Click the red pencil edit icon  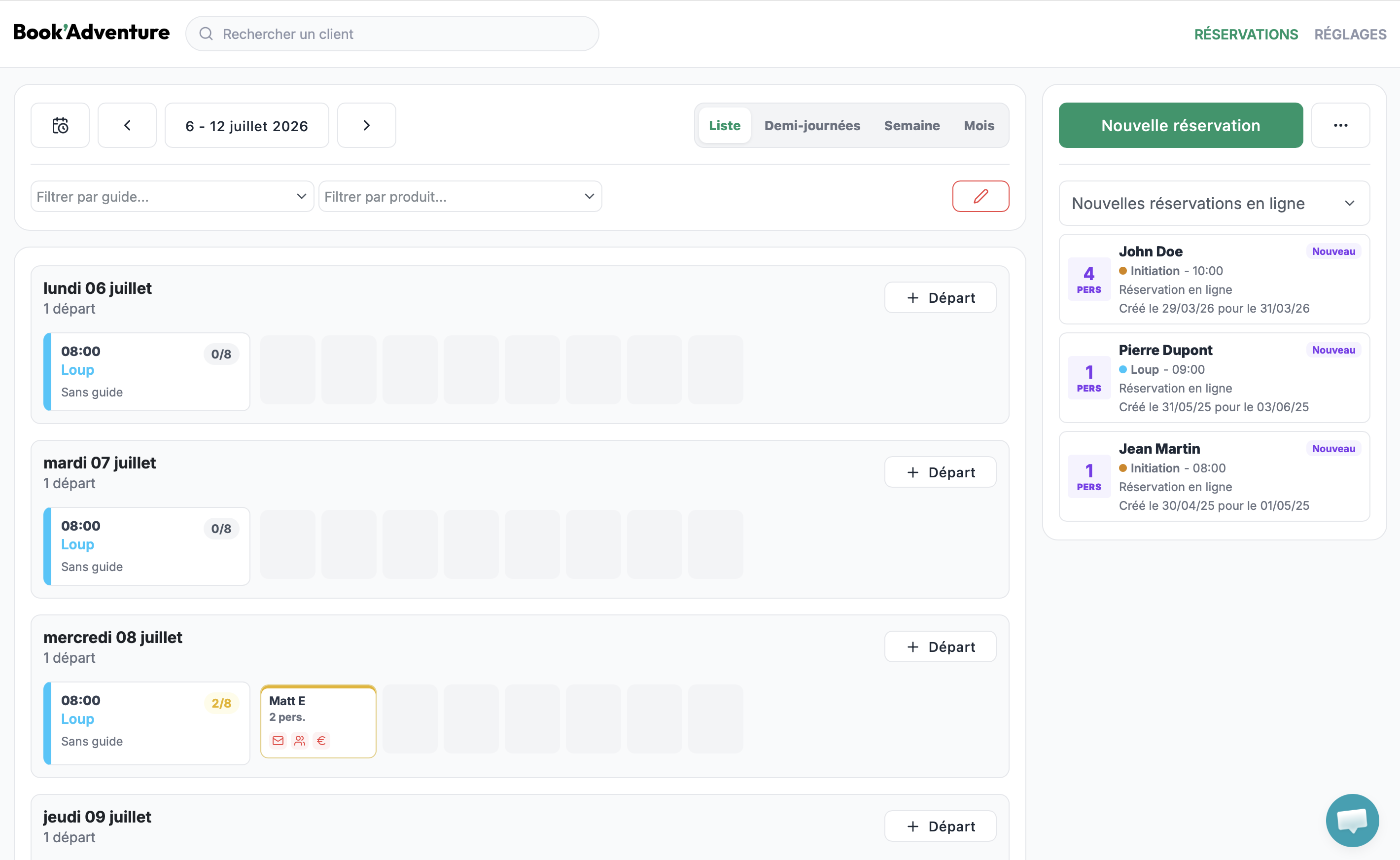[980, 196]
